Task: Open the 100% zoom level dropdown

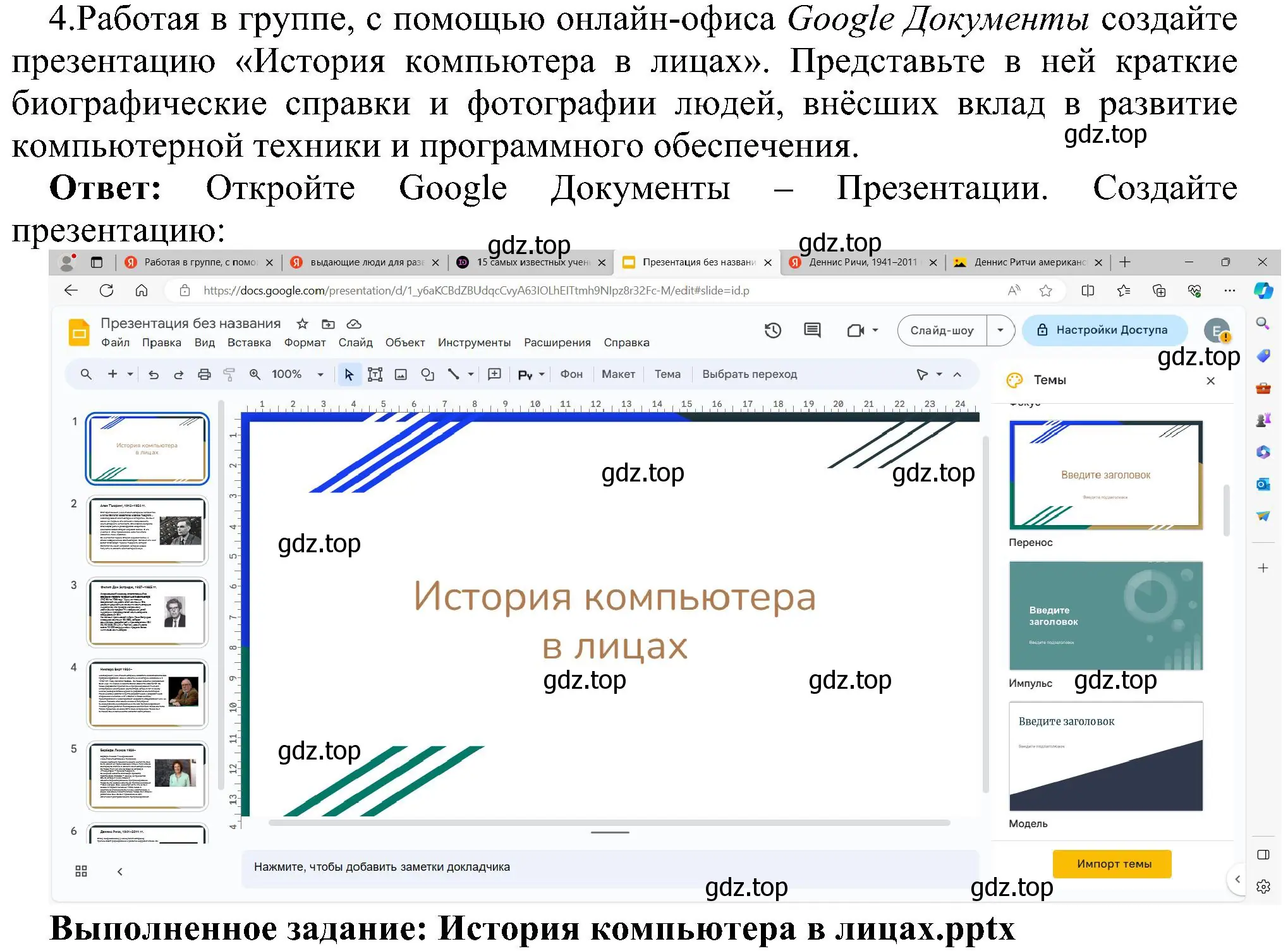Action: click(x=320, y=375)
